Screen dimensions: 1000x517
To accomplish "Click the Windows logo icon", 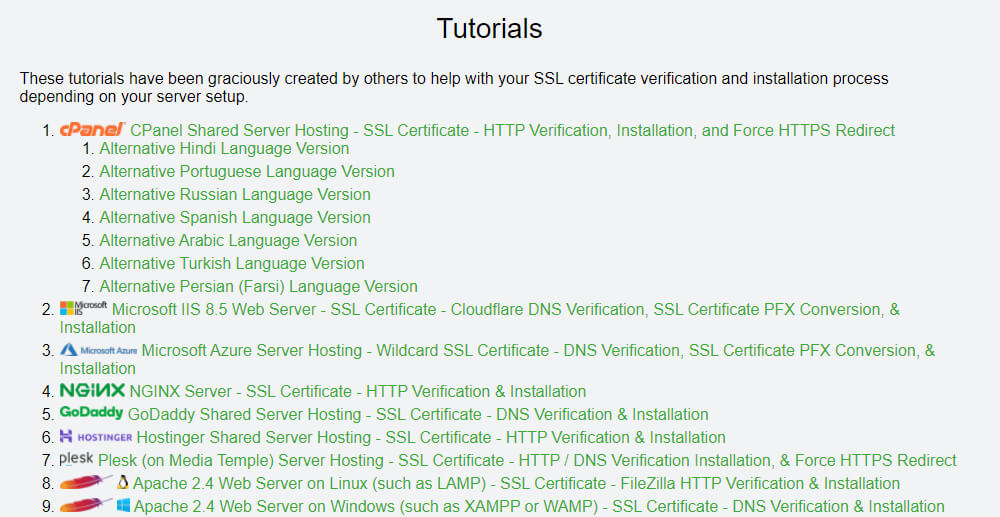I will coord(123,506).
